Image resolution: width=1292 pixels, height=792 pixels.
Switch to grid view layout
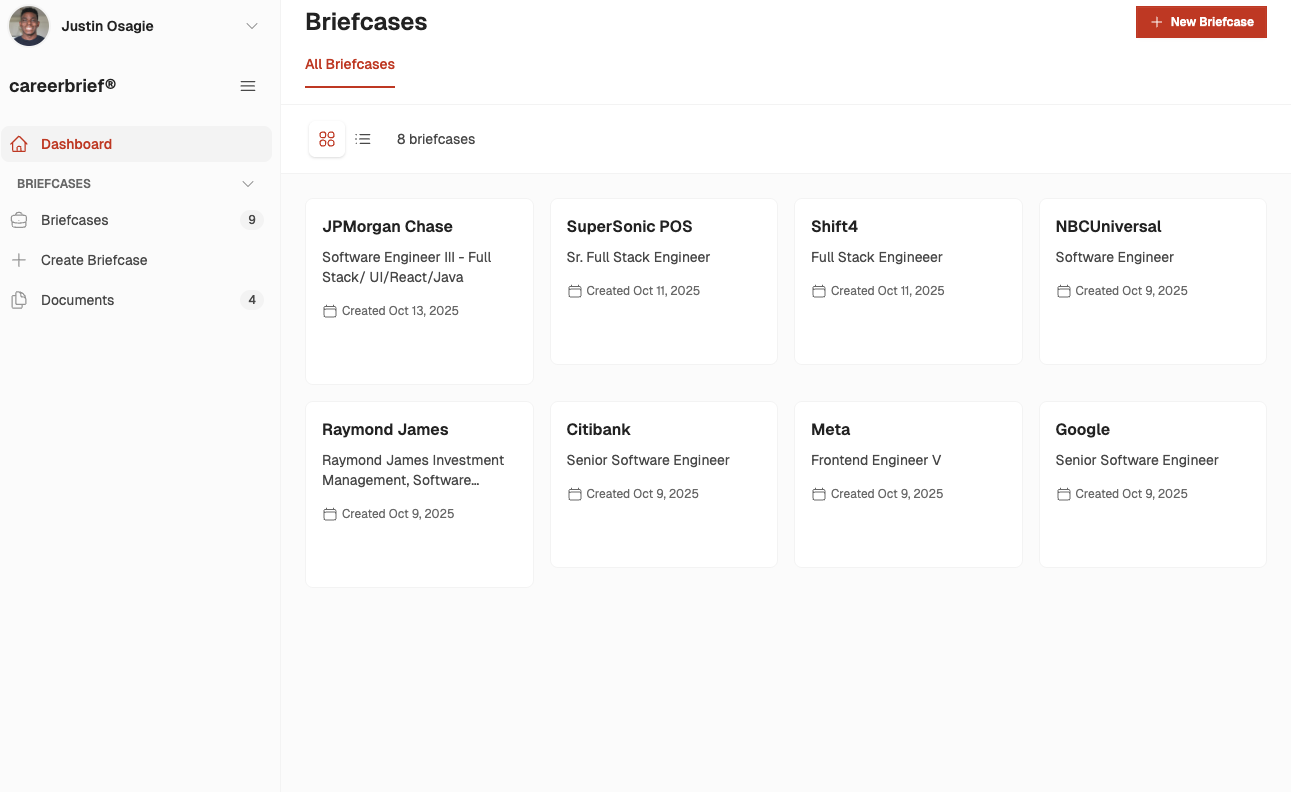pos(327,139)
